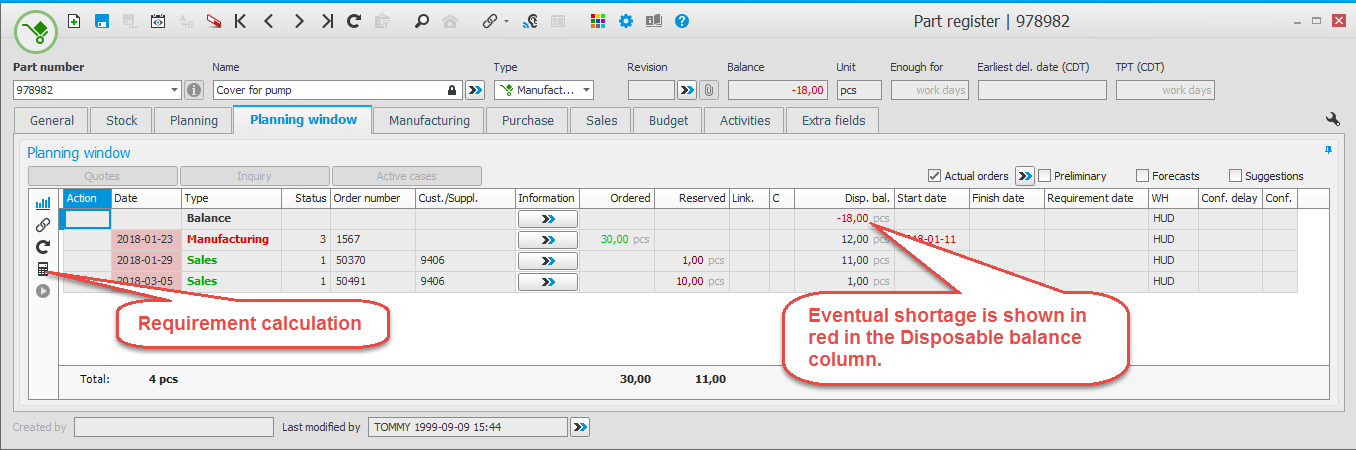Image resolution: width=1356 pixels, height=450 pixels.
Task: Open the magnifier search icon in the toolbar
Action: coord(422,21)
